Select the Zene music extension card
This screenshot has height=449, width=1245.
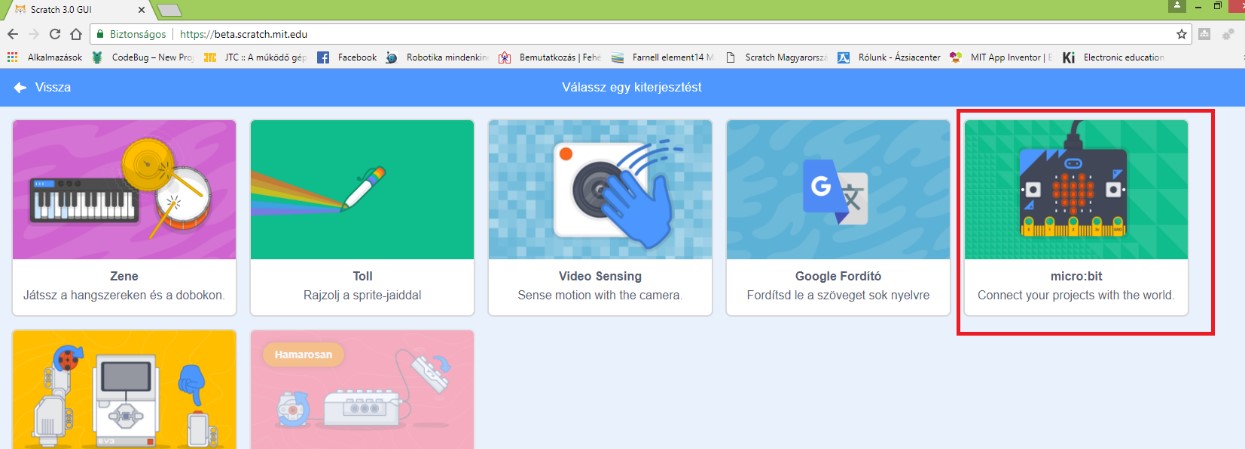pos(124,217)
